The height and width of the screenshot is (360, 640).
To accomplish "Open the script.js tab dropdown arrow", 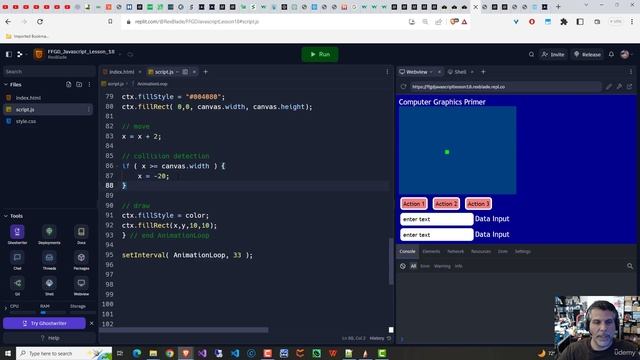I will (x=178, y=72).
